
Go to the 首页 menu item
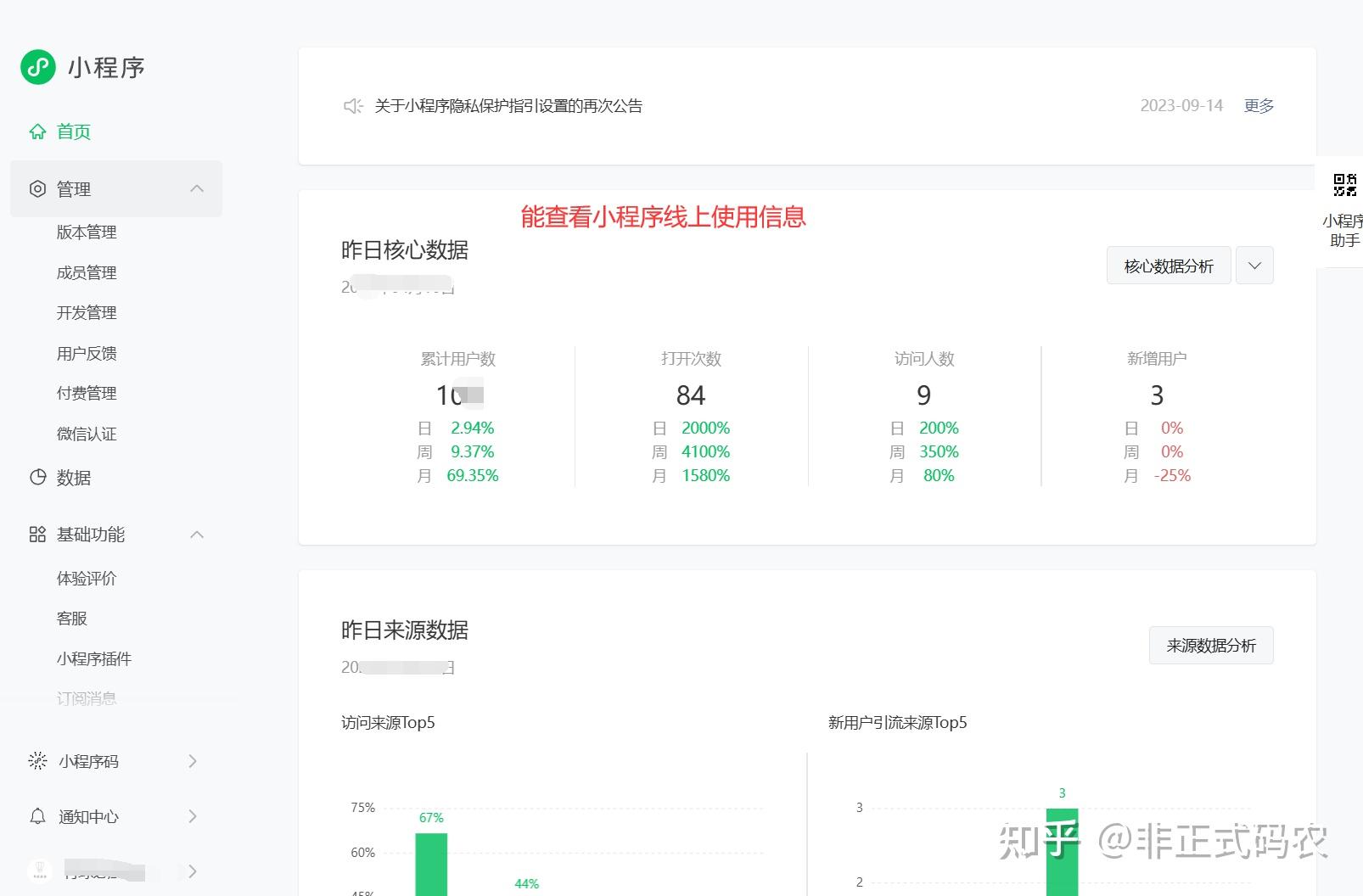pyautogui.click(x=74, y=132)
